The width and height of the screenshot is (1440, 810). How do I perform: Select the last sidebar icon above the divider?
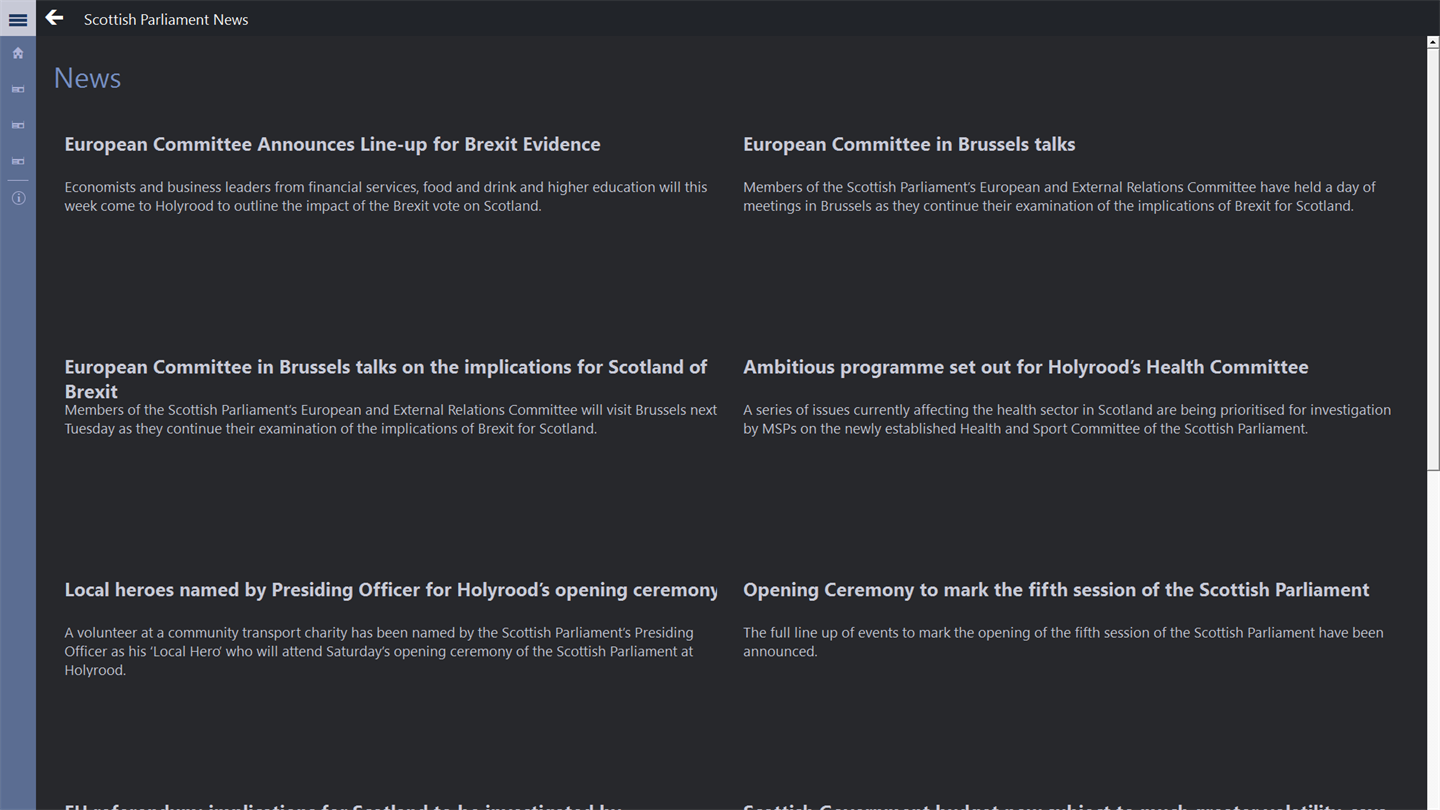click(18, 161)
